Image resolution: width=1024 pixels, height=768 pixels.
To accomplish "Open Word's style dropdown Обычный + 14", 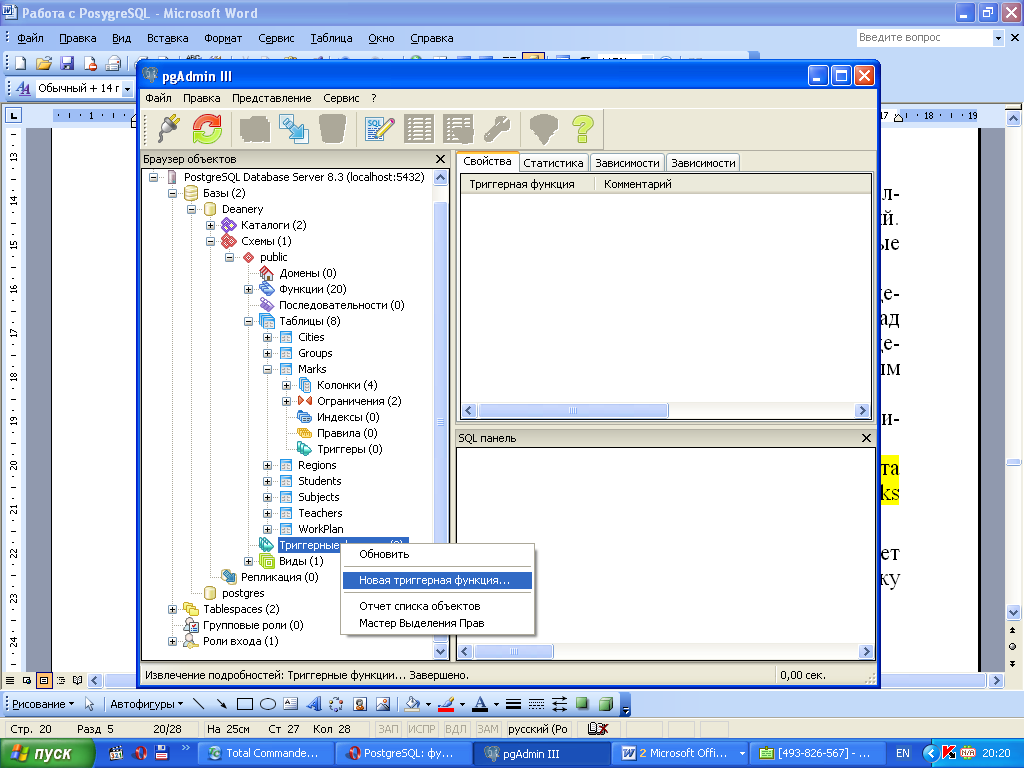I will point(128,88).
